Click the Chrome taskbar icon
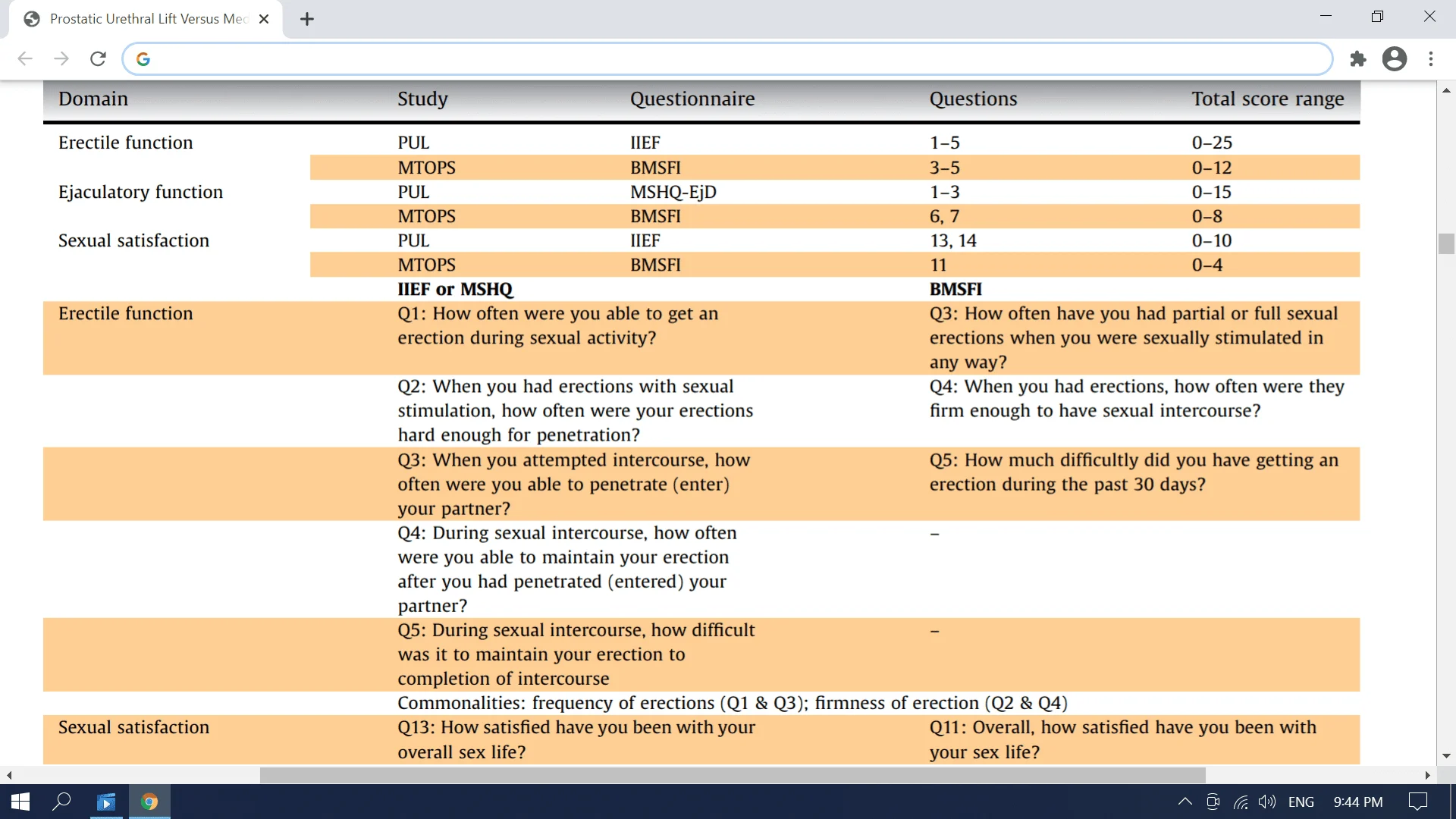Viewport: 1456px width, 819px height. [x=149, y=802]
